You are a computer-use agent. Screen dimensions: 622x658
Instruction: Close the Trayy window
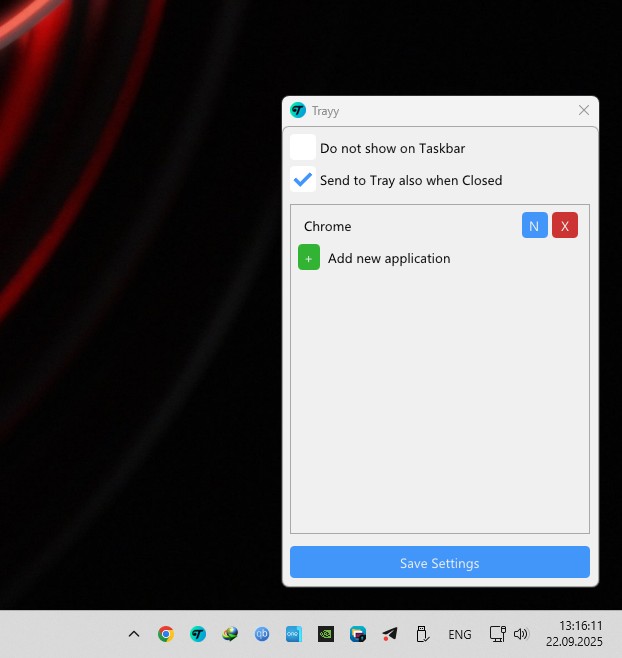(x=584, y=110)
